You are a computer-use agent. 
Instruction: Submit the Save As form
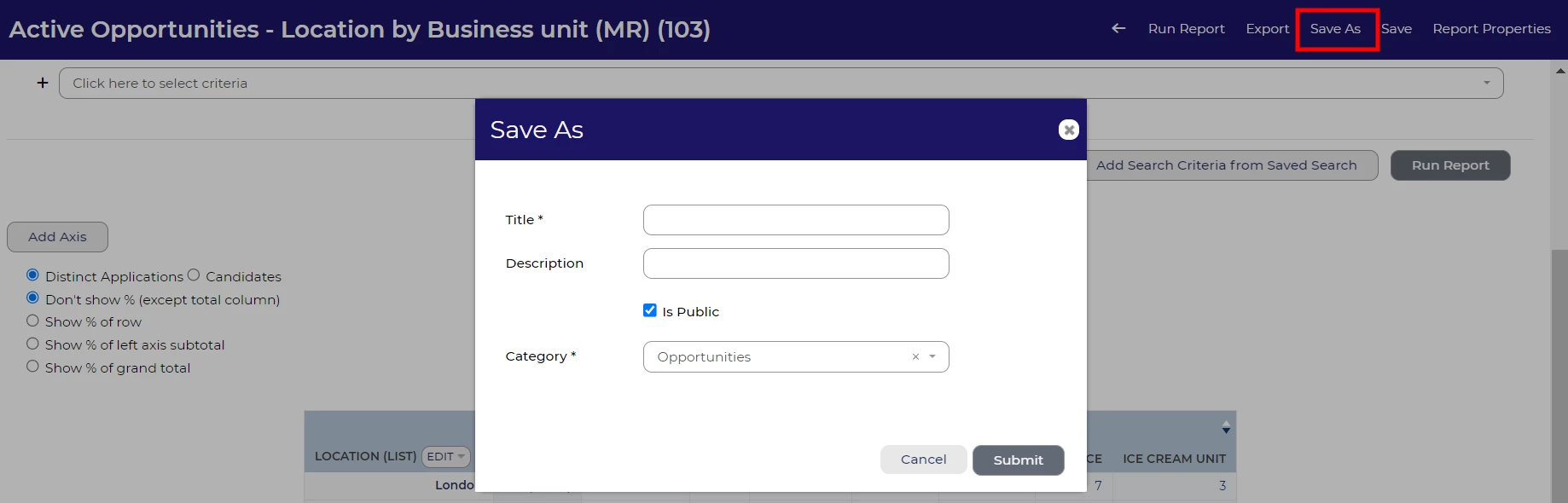click(x=1018, y=460)
